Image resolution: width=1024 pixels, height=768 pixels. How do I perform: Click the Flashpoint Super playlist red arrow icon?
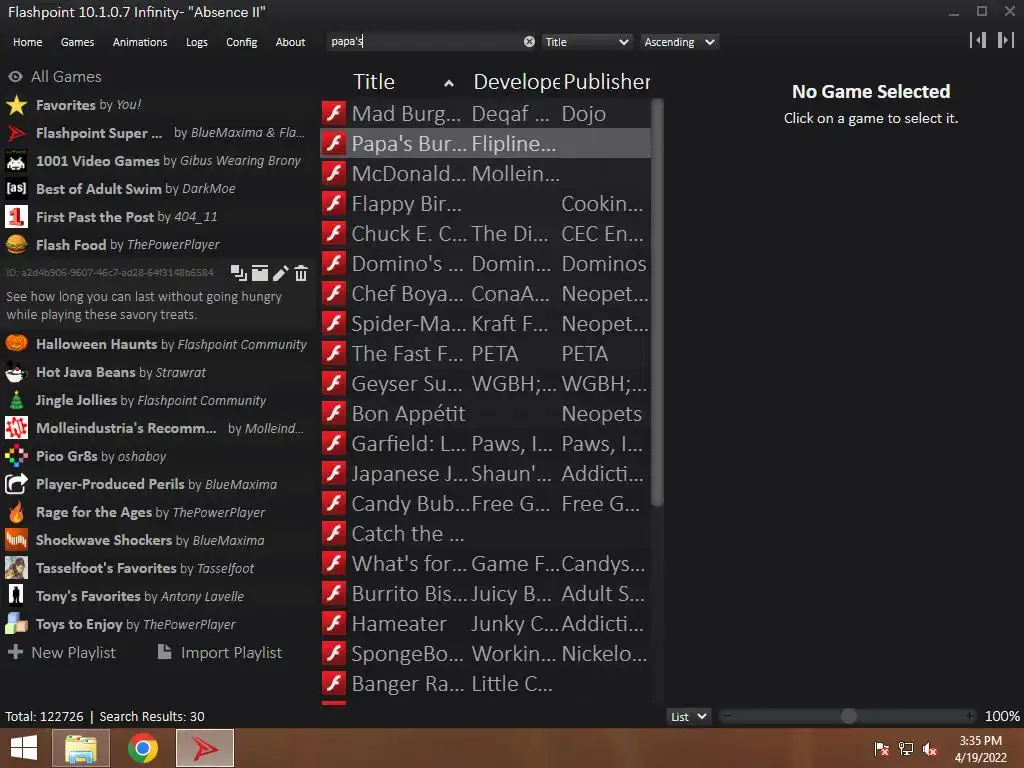pyautogui.click(x=16, y=133)
